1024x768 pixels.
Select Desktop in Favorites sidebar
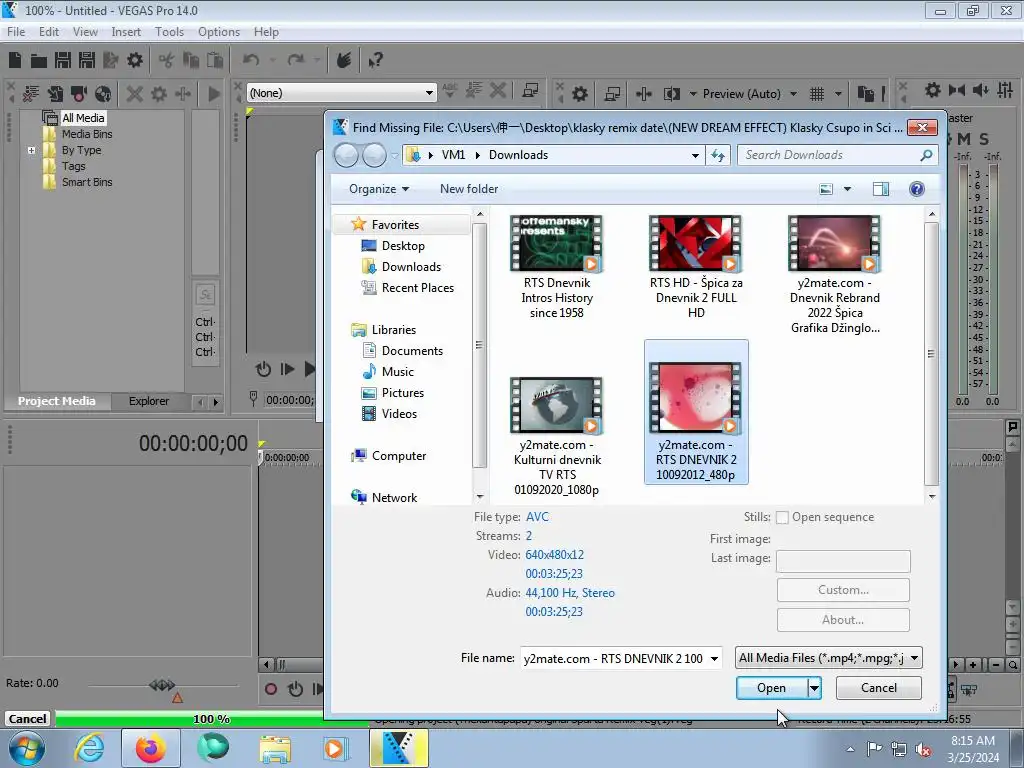(x=403, y=246)
